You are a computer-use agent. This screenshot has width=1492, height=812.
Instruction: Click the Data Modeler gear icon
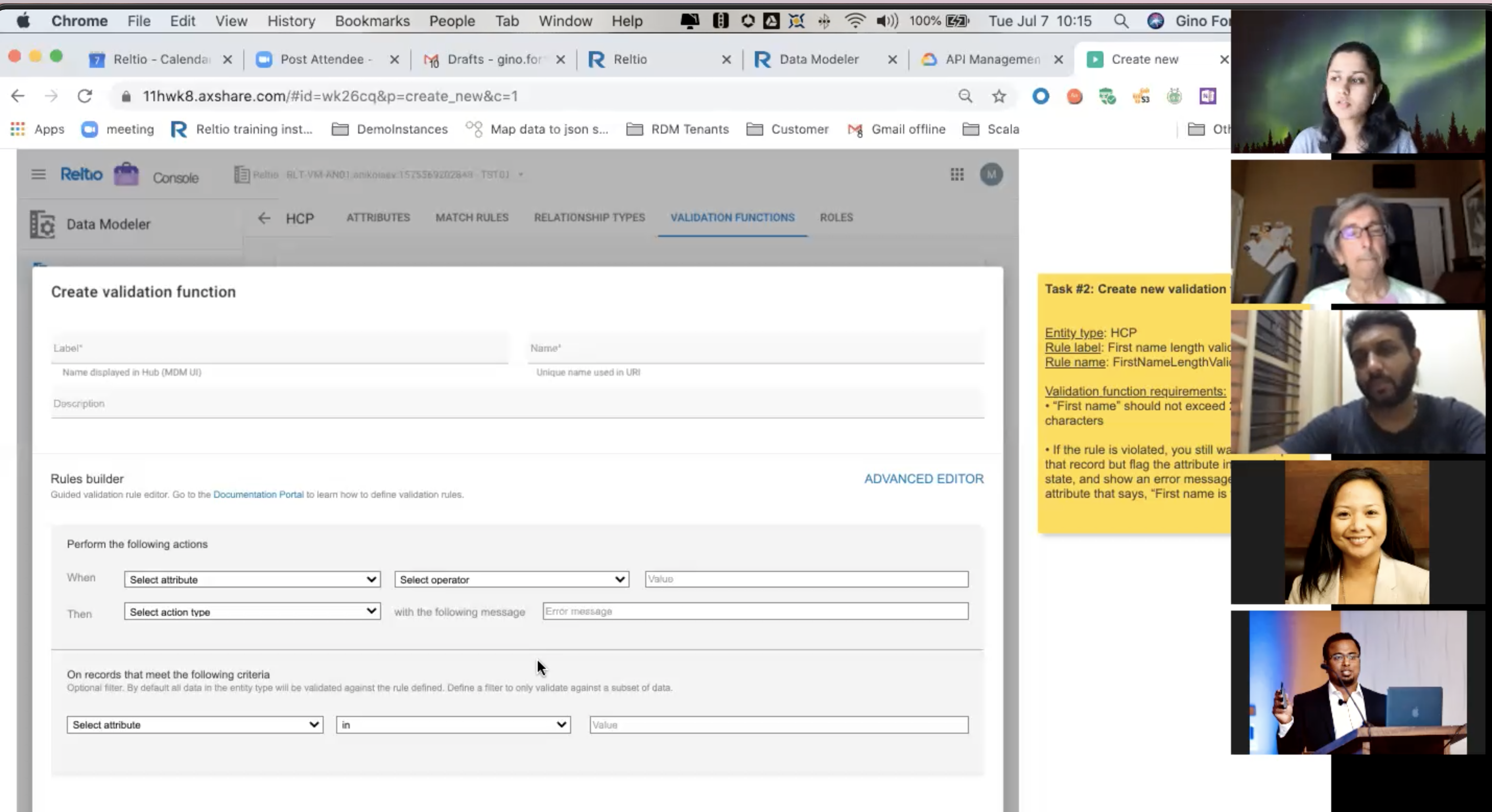coord(42,225)
